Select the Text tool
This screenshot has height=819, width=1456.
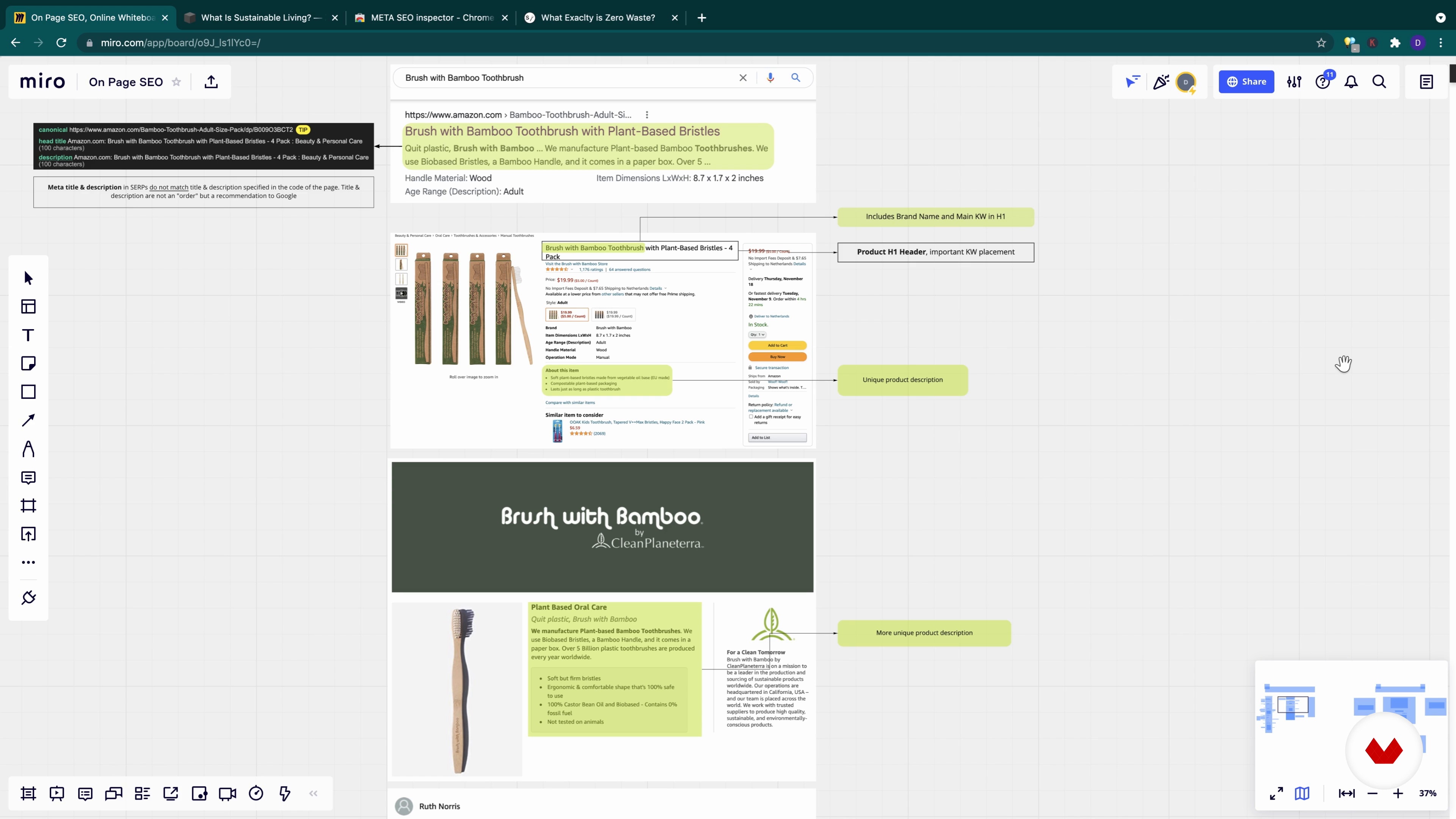tap(28, 335)
